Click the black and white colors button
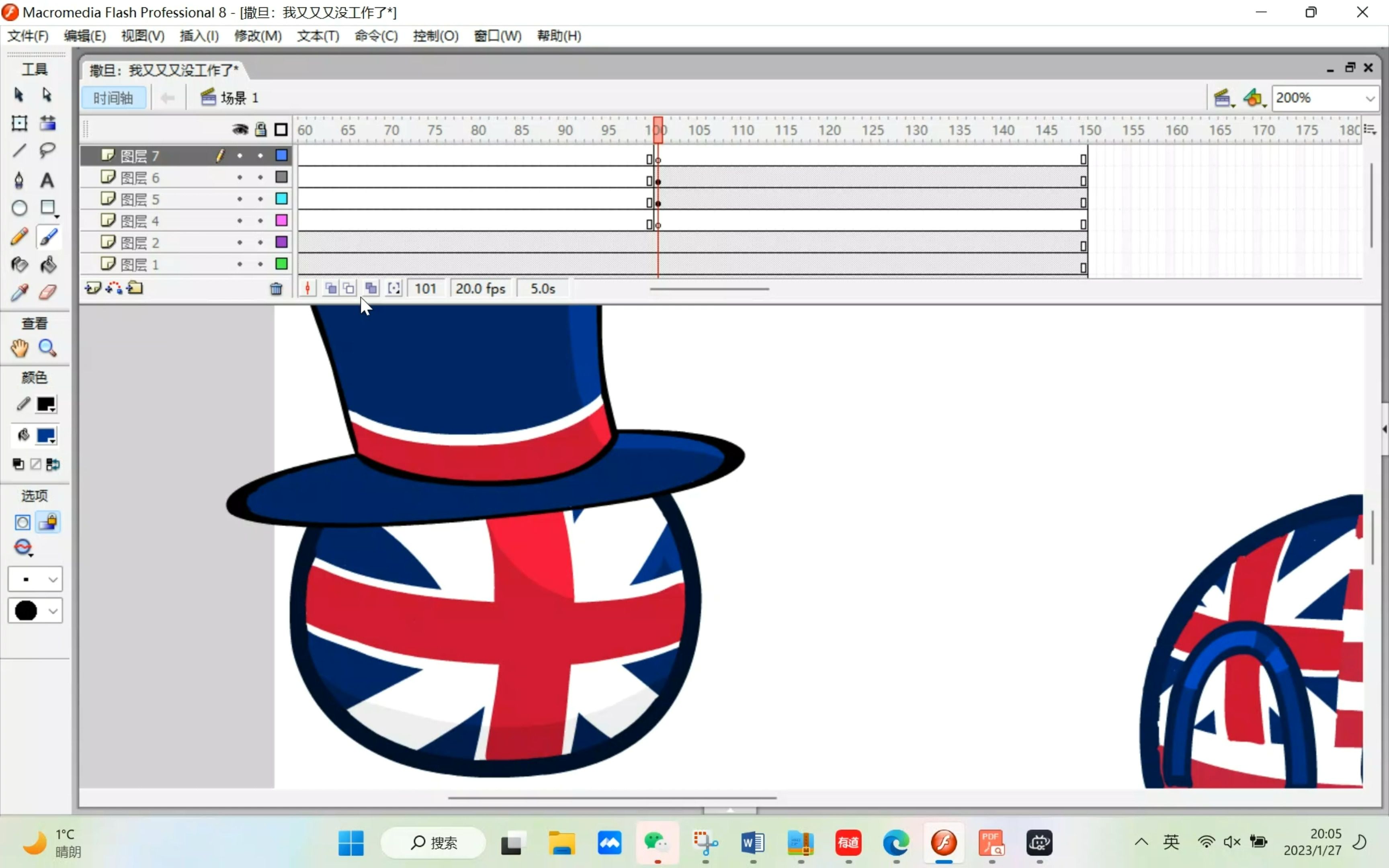The height and width of the screenshot is (868, 1389). pyautogui.click(x=18, y=464)
